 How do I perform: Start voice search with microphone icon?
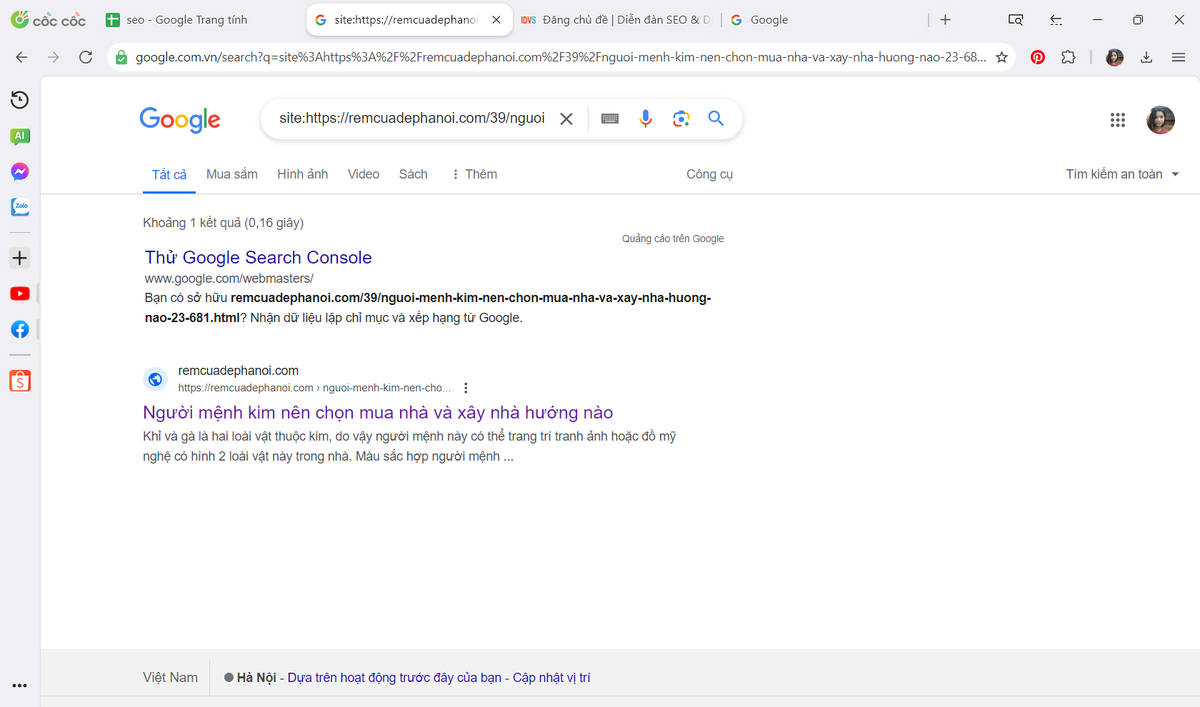pyautogui.click(x=646, y=118)
